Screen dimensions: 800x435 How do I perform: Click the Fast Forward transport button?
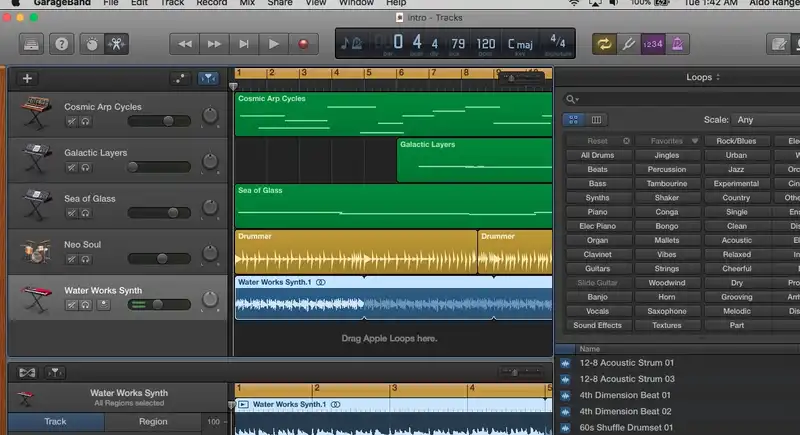coord(214,44)
